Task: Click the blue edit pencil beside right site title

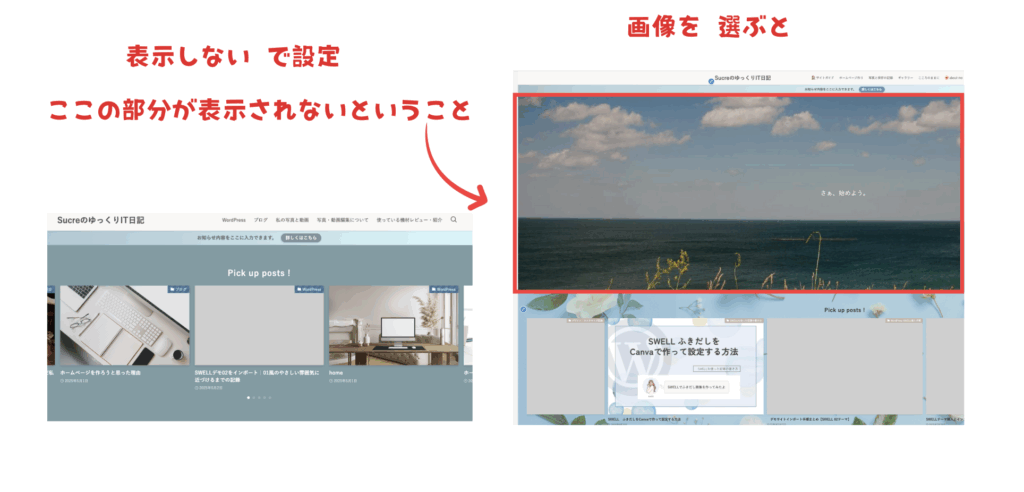Action: [x=711, y=79]
